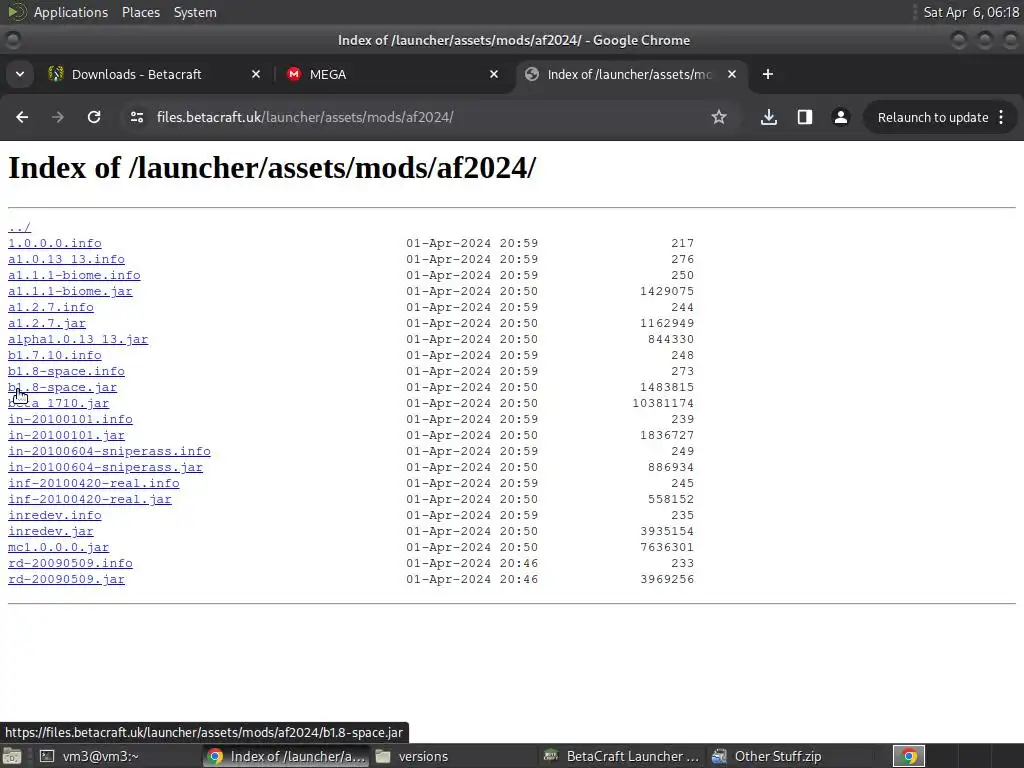Open a1.0.13_13.info link
The height and width of the screenshot is (768, 1024).
(x=66, y=259)
